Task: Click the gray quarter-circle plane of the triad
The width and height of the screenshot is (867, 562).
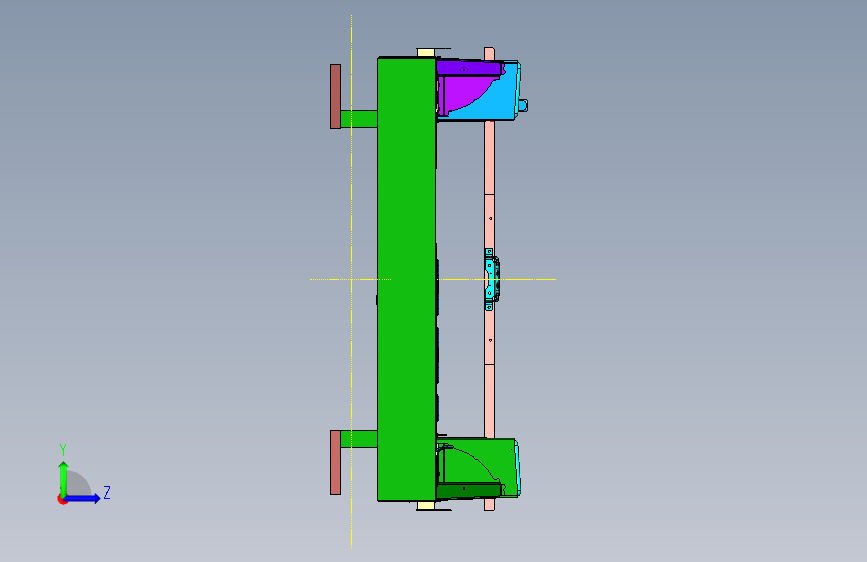Action: pos(77,485)
